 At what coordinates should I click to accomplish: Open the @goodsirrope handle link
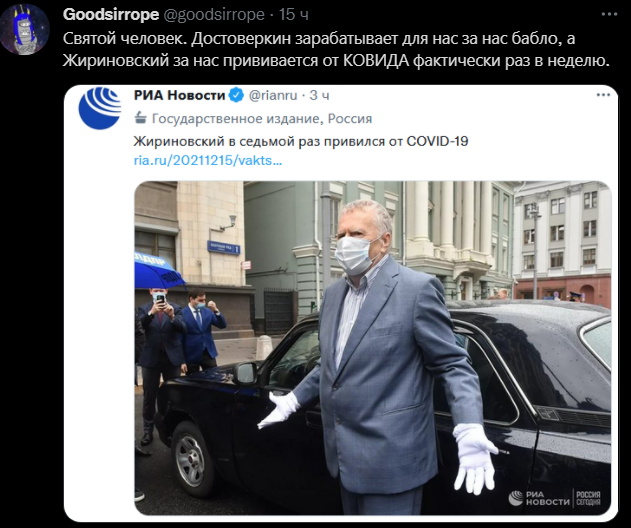click(x=214, y=14)
